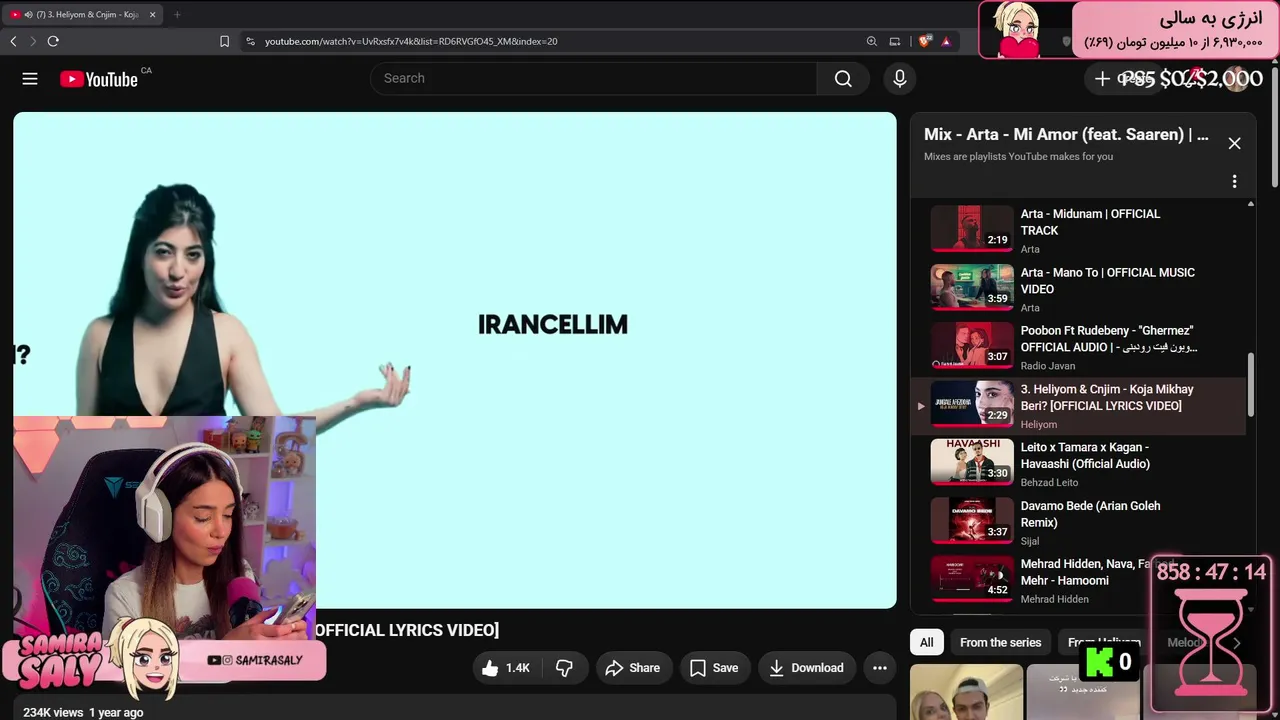The image size is (1280, 720).
Task: Play Arta - Midunam from the mix
Action: 1080,230
